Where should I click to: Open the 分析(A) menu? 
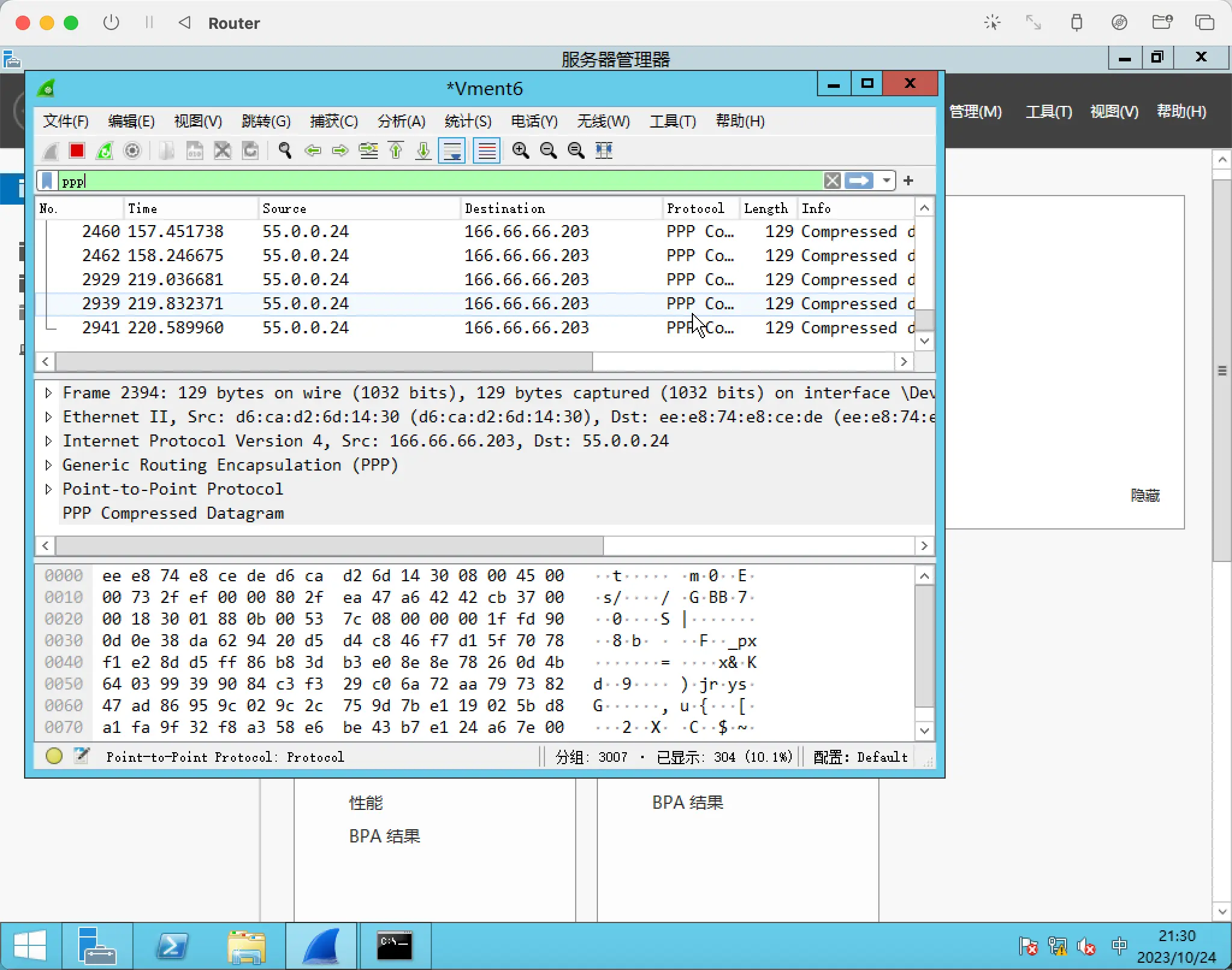click(401, 122)
